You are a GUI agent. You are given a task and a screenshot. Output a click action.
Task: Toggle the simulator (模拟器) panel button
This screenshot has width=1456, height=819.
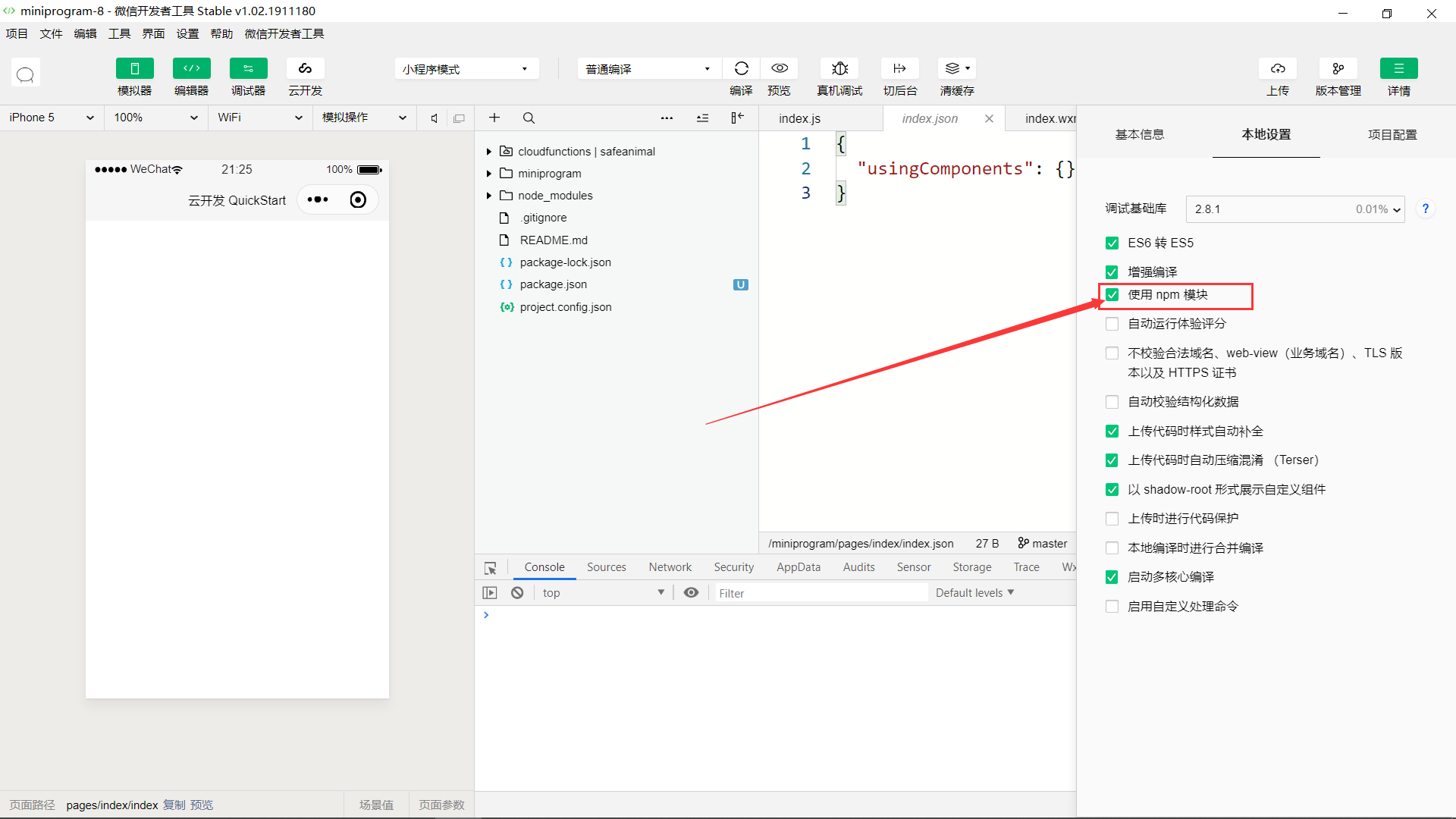tap(134, 69)
